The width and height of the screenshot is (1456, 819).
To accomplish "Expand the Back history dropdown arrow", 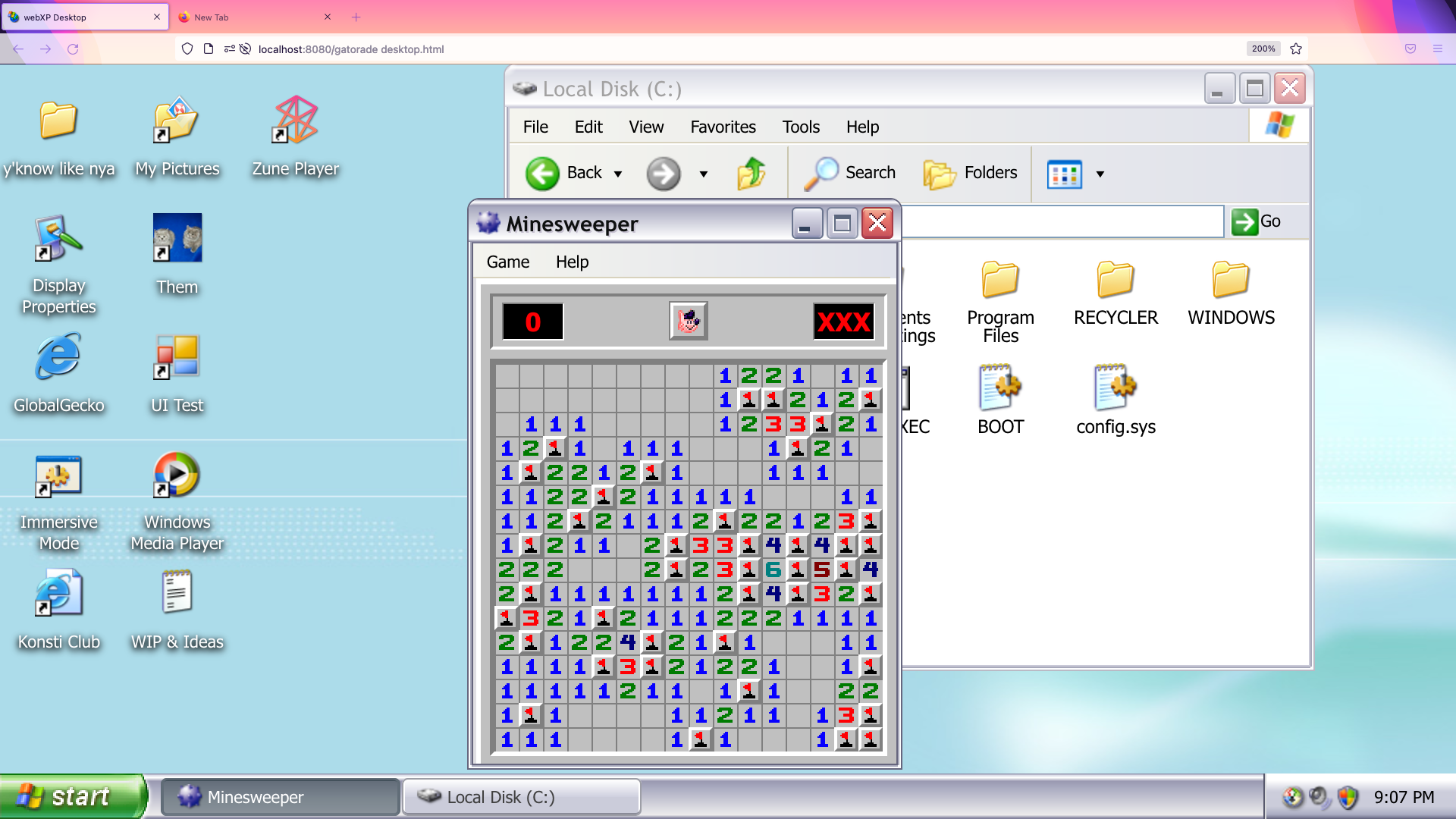I will 618,174.
